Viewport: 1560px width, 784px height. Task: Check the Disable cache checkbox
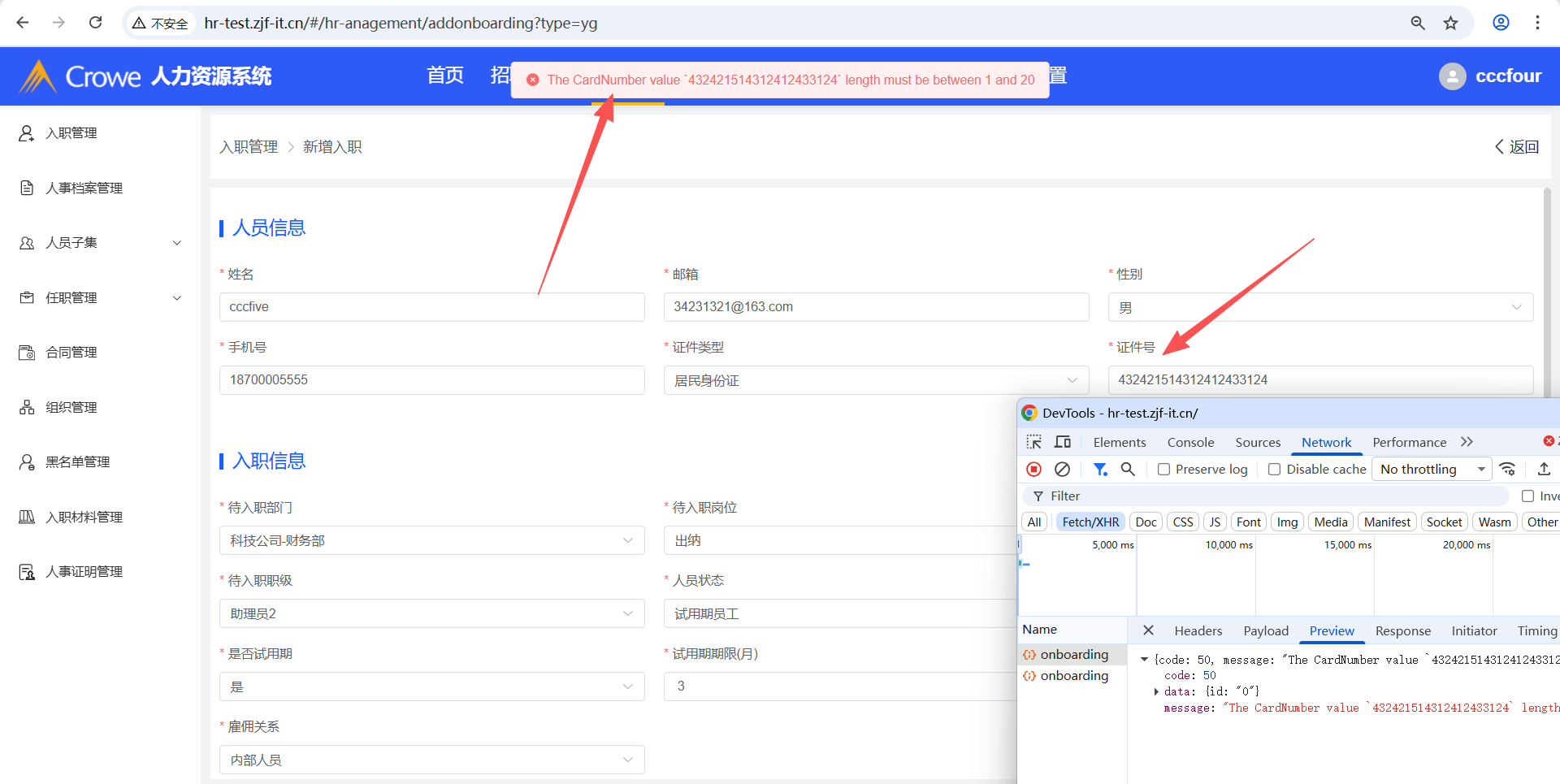1274,470
